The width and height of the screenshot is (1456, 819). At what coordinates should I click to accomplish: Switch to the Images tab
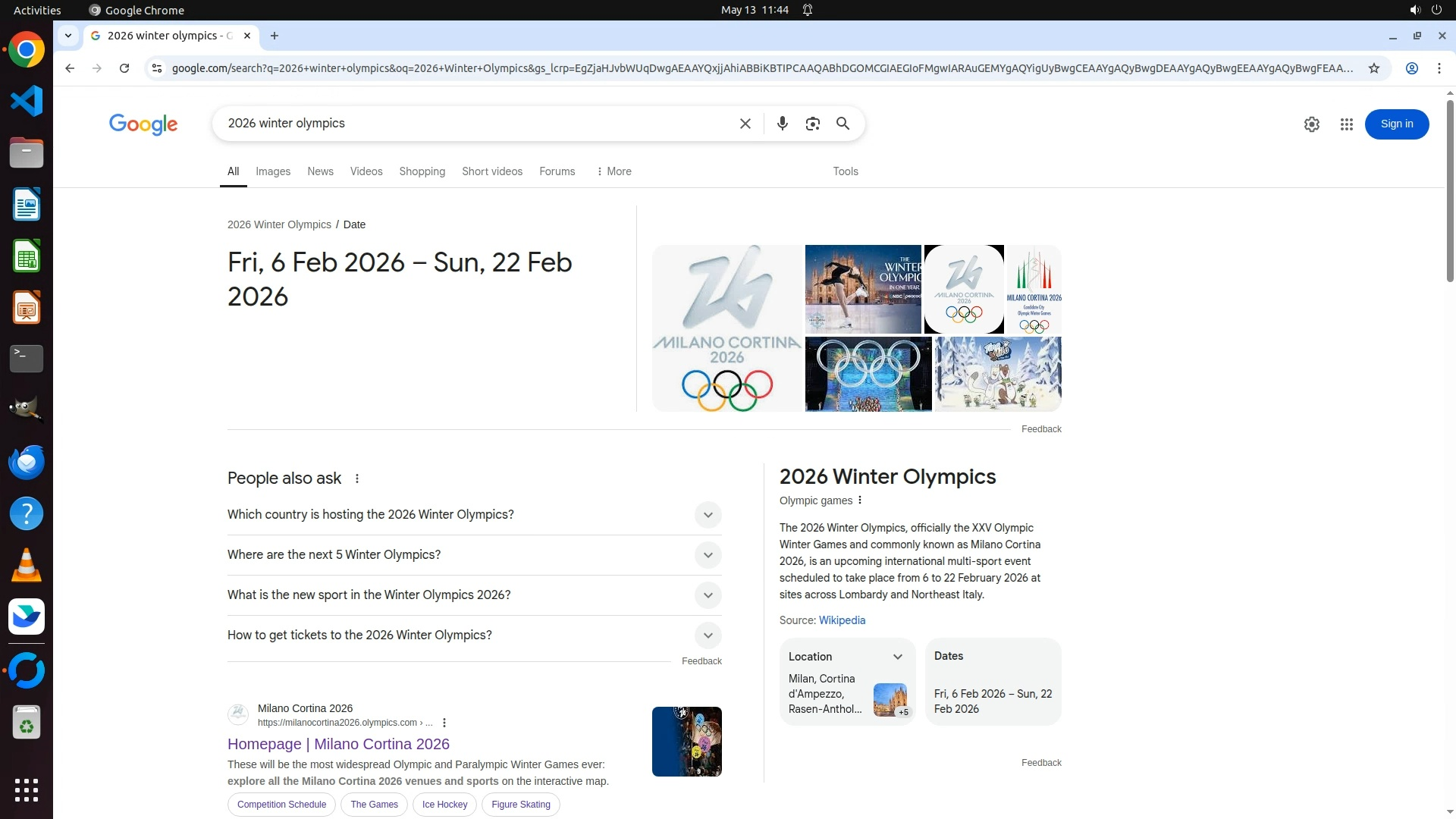tap(273, 171)
